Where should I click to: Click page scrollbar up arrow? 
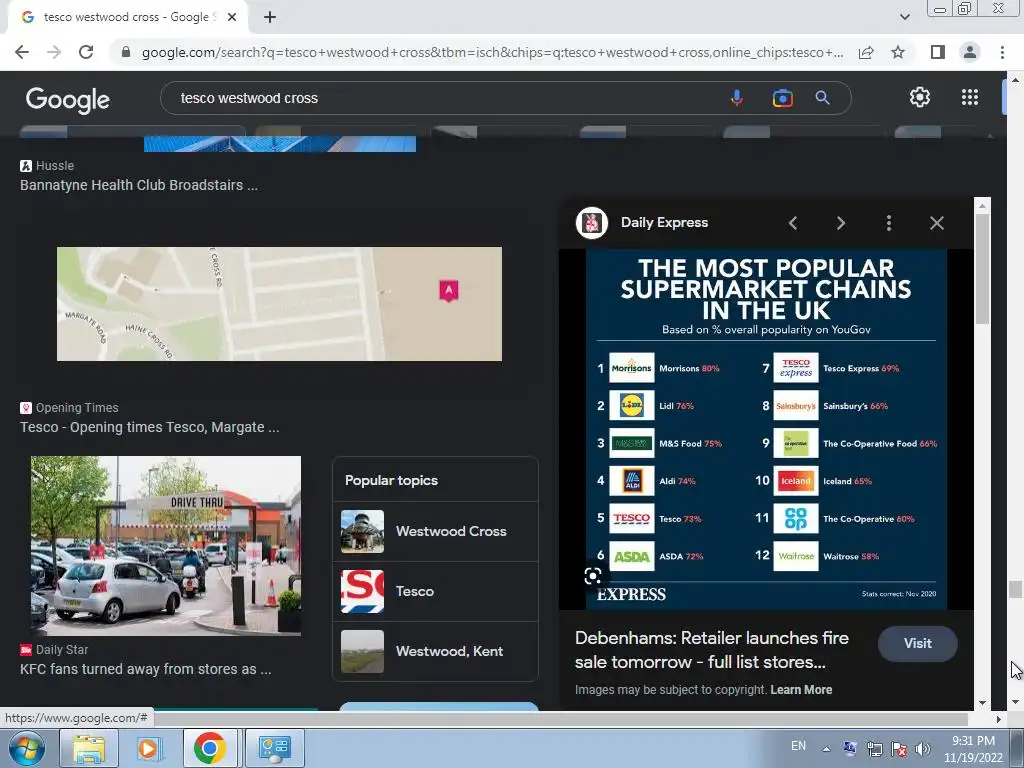pyautogui.click(x=1015, y=80)
